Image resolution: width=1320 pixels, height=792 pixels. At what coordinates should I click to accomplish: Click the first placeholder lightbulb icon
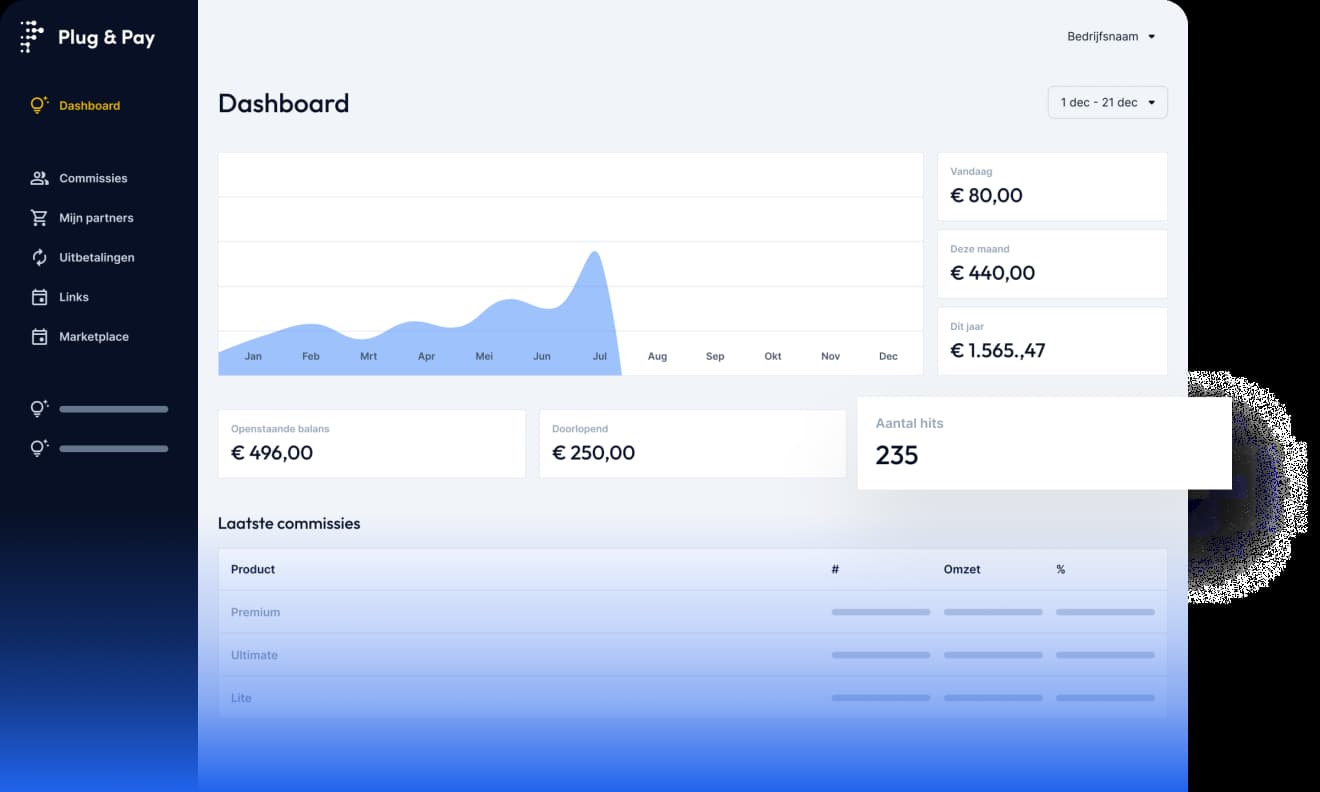(39, 408)
